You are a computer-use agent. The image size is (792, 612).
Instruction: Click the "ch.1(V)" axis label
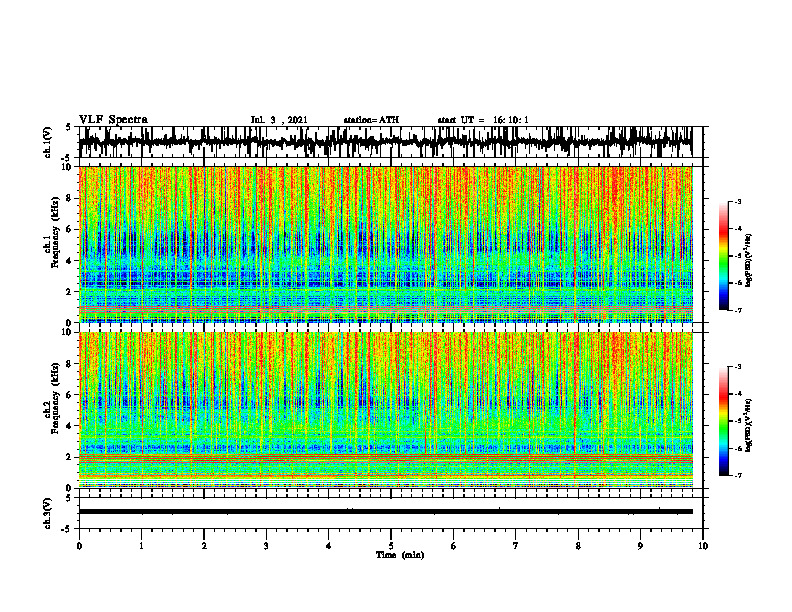click(x=47, y=143)
